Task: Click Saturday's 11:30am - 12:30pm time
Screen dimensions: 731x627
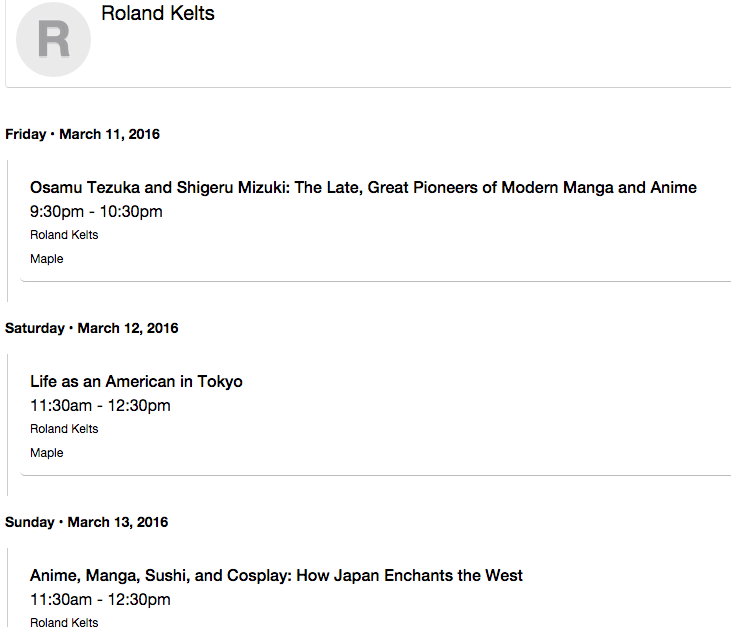Action: (100, 405)
